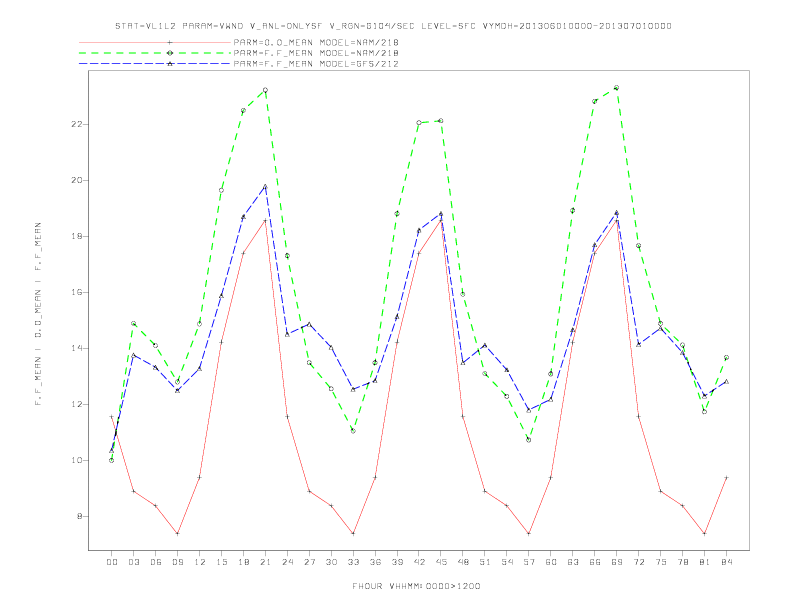Click the green NAM peak marker at hour 21
Image resolution: width=792 pixels, height=612 pixels.
click(x=265, y=90)
